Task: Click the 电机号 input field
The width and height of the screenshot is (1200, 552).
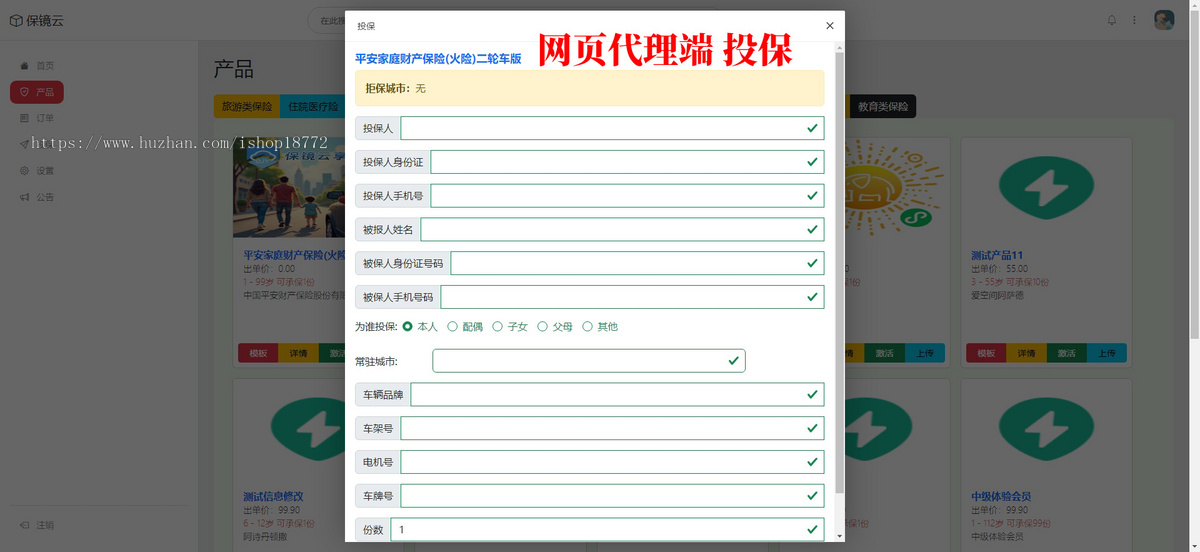Action: coord(613,462)
